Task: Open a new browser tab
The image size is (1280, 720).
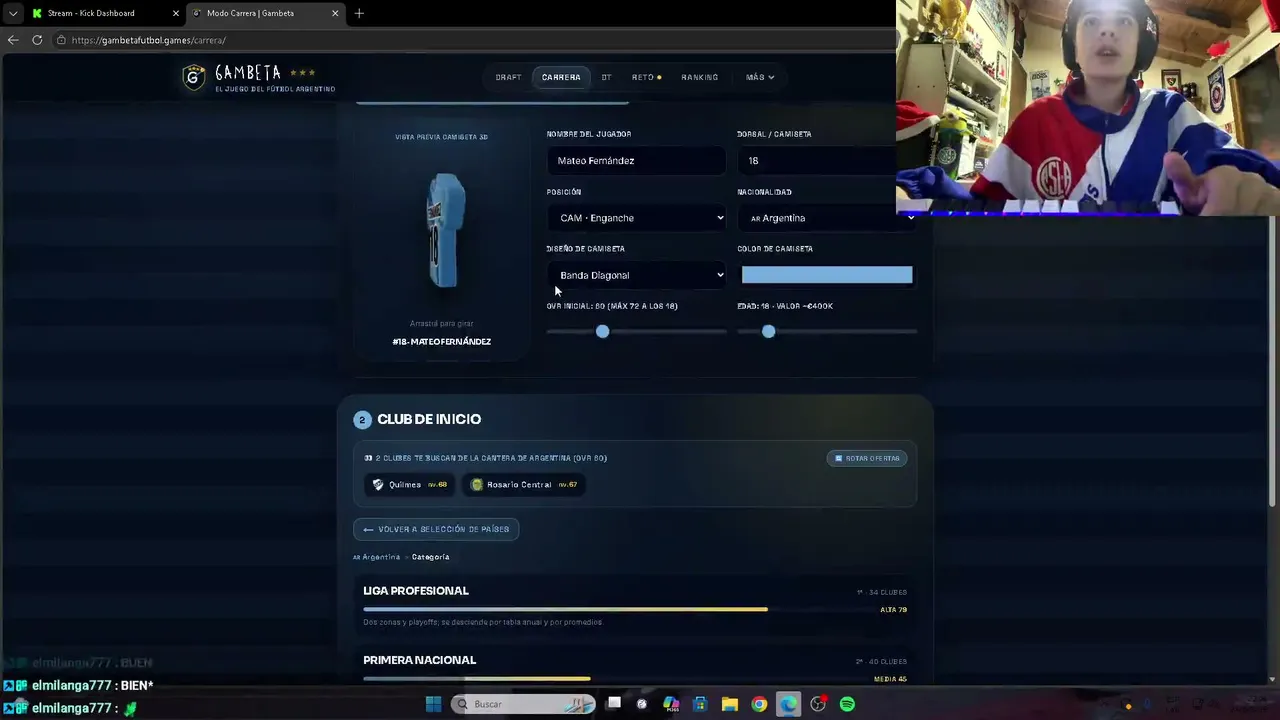Action: point(359,13)
